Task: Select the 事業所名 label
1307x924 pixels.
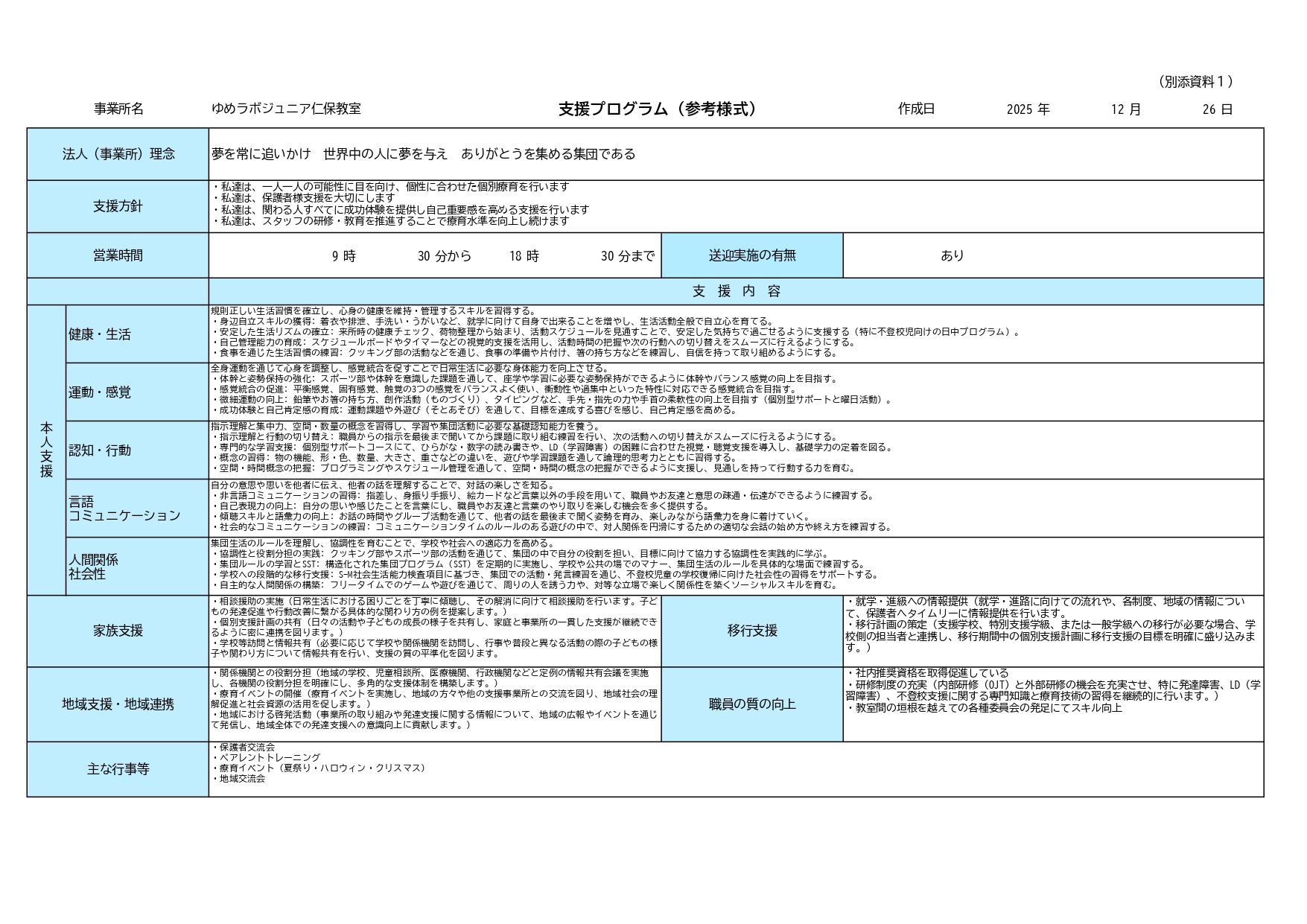Action: pyautogui.click(x=118, y=109)
